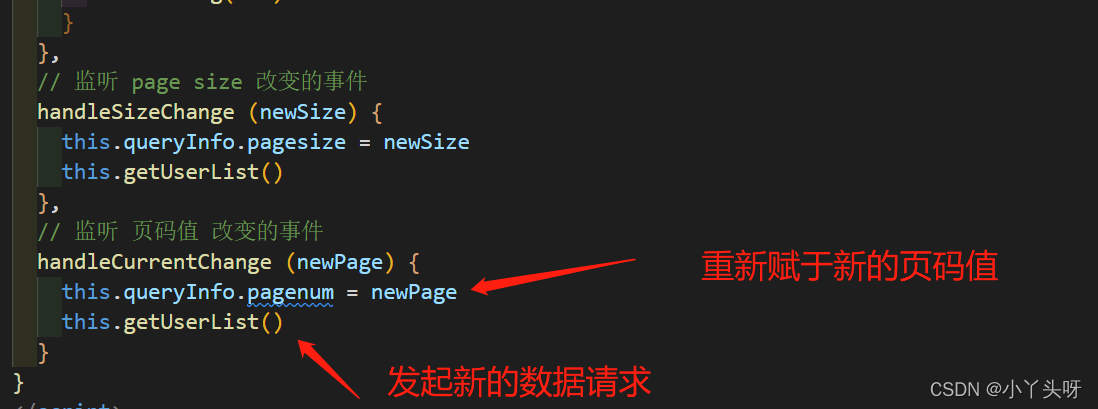Click the newSize parameter in handleSizeChange

(303, 112)
